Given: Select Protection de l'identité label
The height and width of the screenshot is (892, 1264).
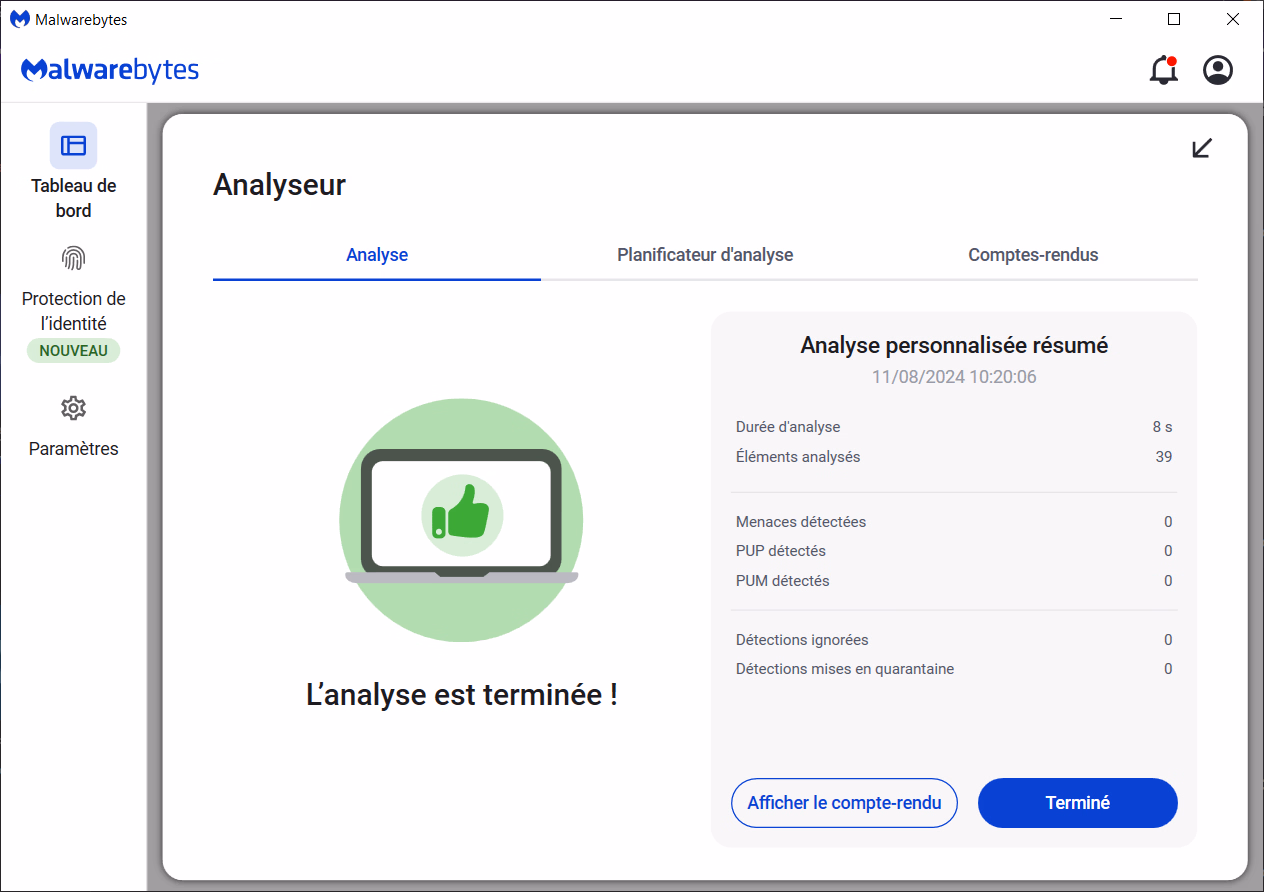Looking at the screenshot, I should (73, 311).
